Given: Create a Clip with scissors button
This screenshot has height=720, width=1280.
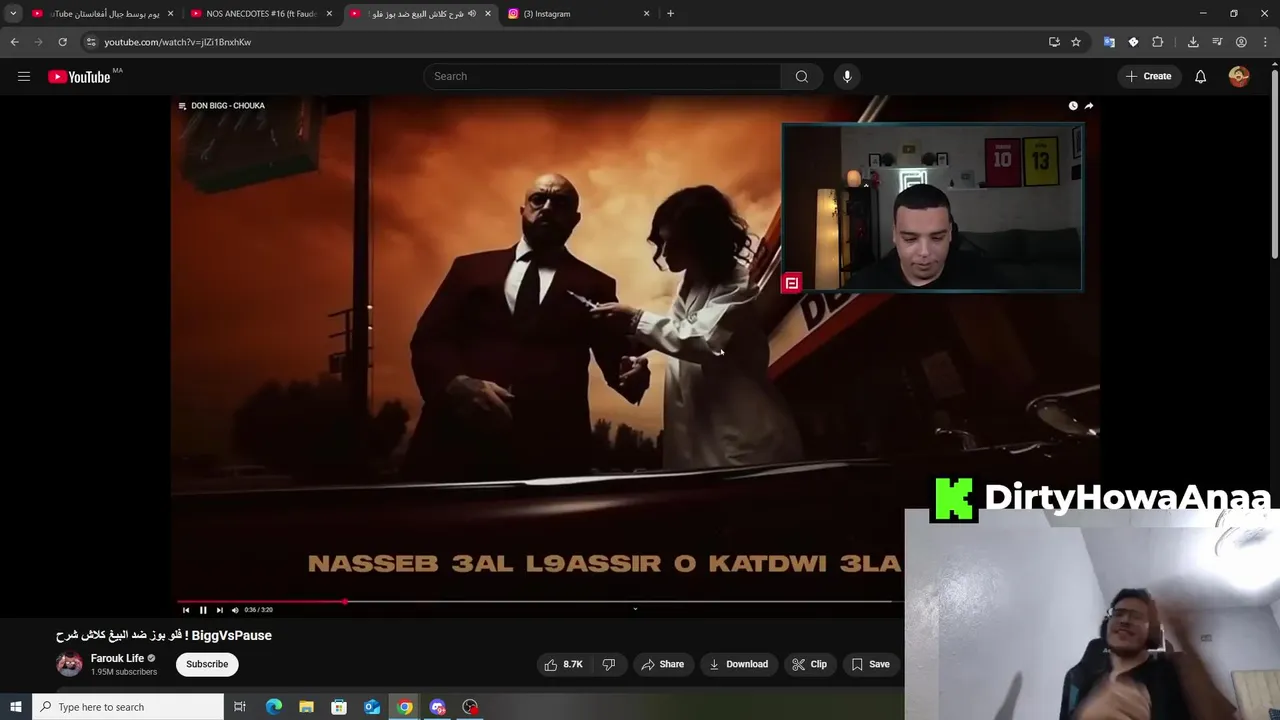Looking at the screenshot, I should [x=809, y=664].
